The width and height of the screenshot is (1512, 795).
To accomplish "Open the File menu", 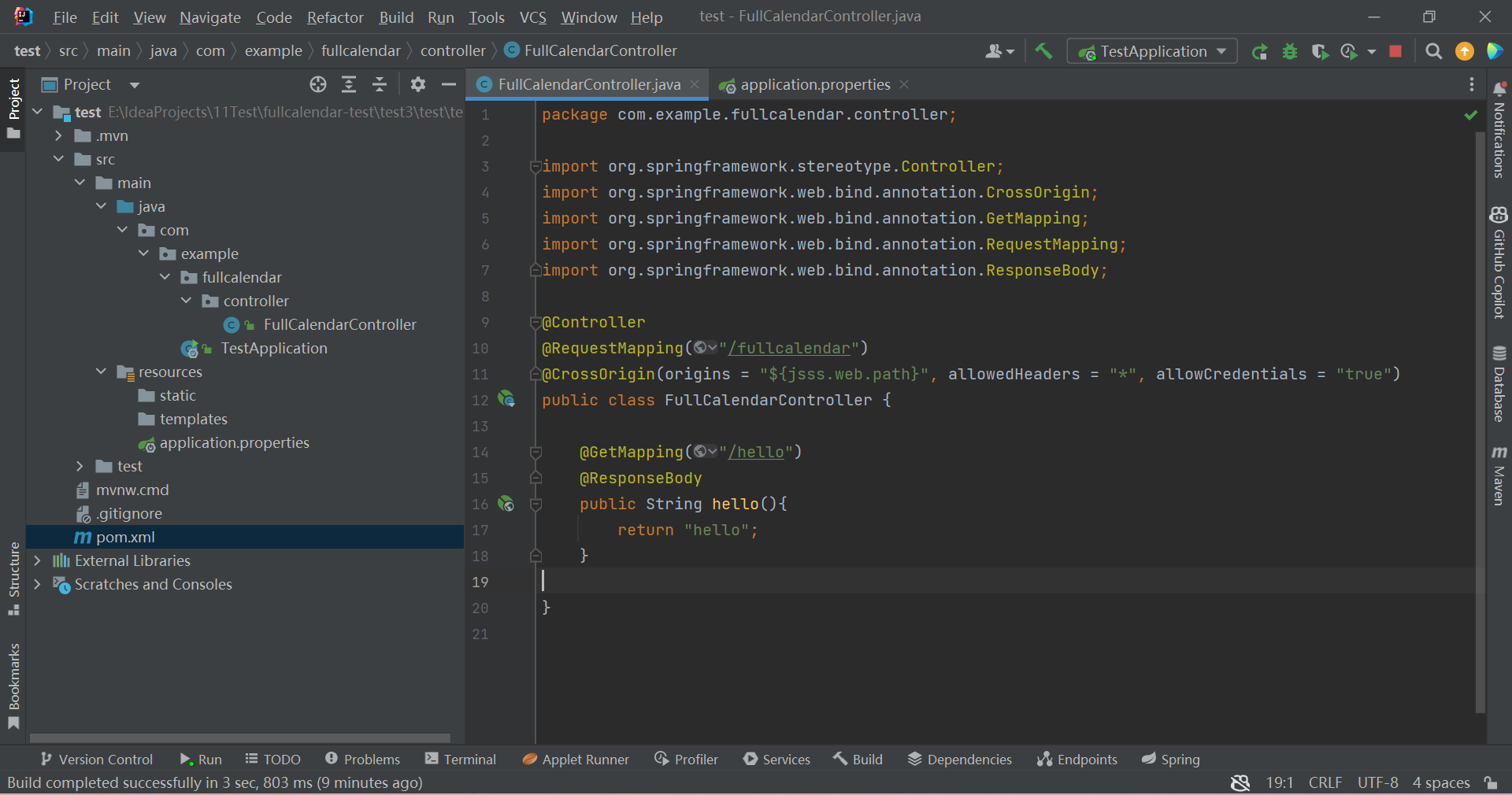I will coord(65,17).
